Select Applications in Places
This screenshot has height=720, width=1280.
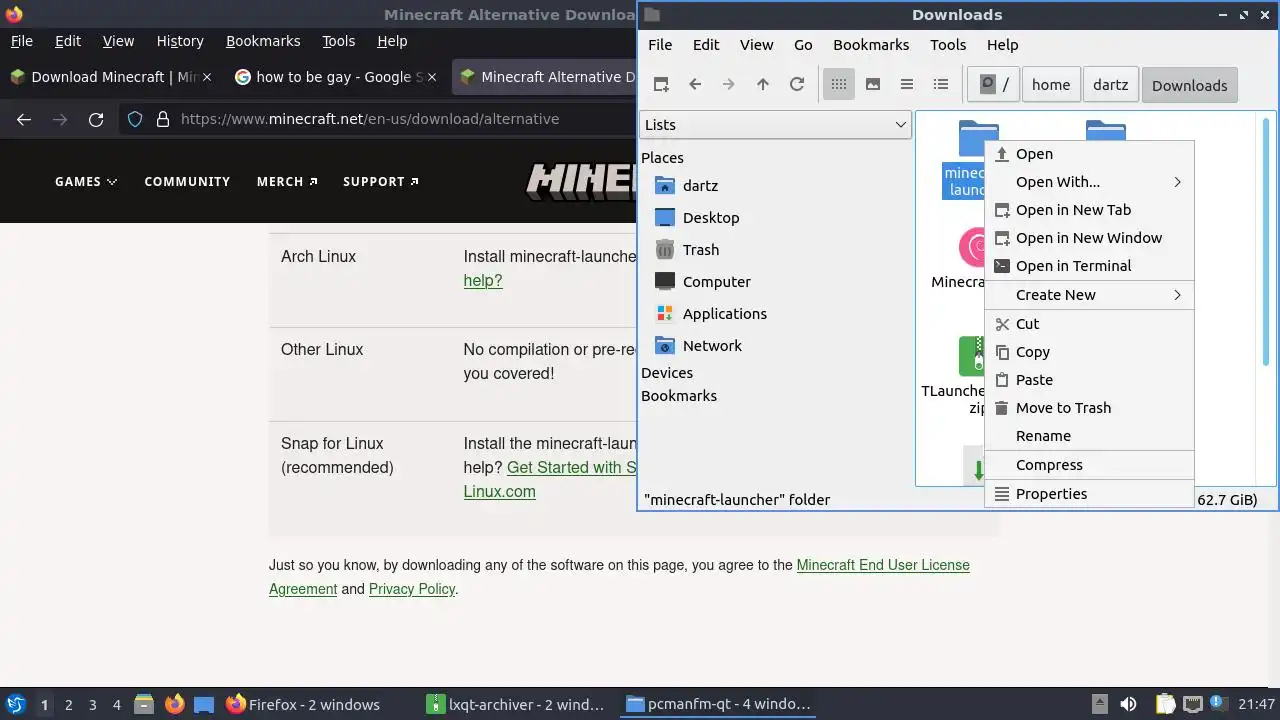click(724, 314)
